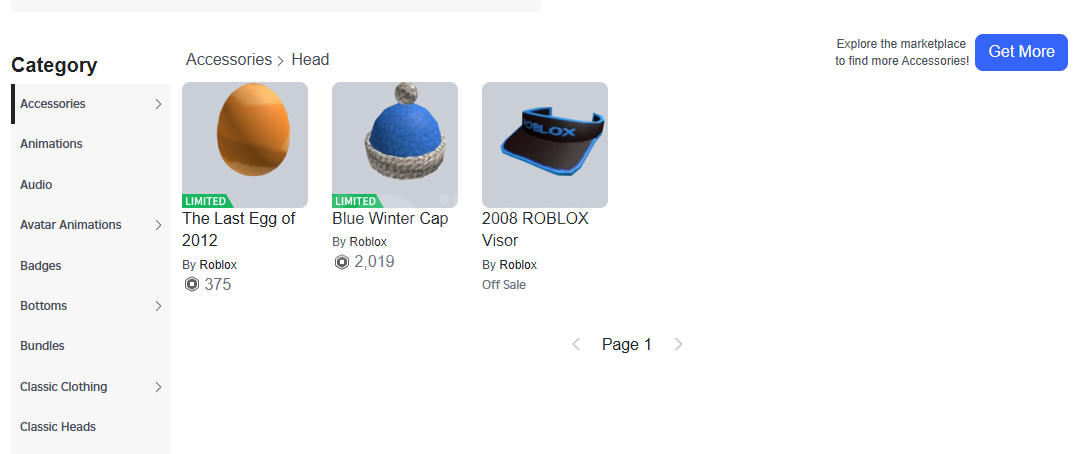Viewport: 1088px width, 454px height.
Task: Open the Badges category
Action: click(x=41, y=265)
